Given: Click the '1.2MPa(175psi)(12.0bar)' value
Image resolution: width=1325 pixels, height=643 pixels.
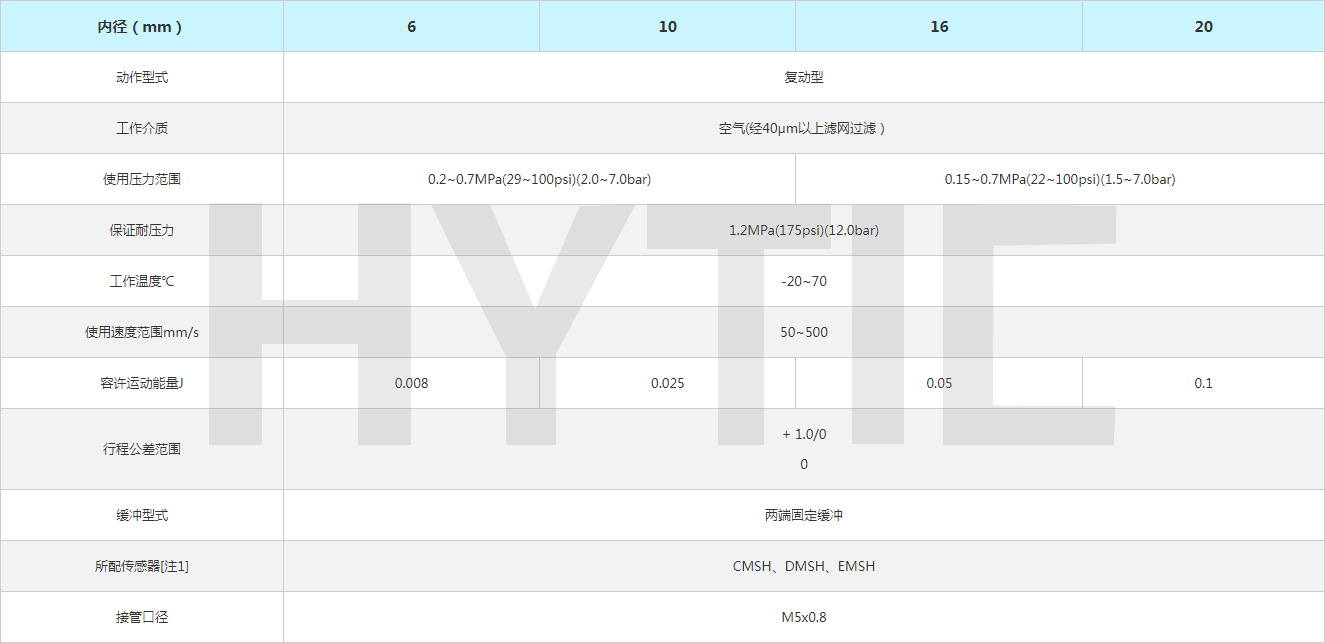Looking at the screenshot, I should tap(804, 230).
